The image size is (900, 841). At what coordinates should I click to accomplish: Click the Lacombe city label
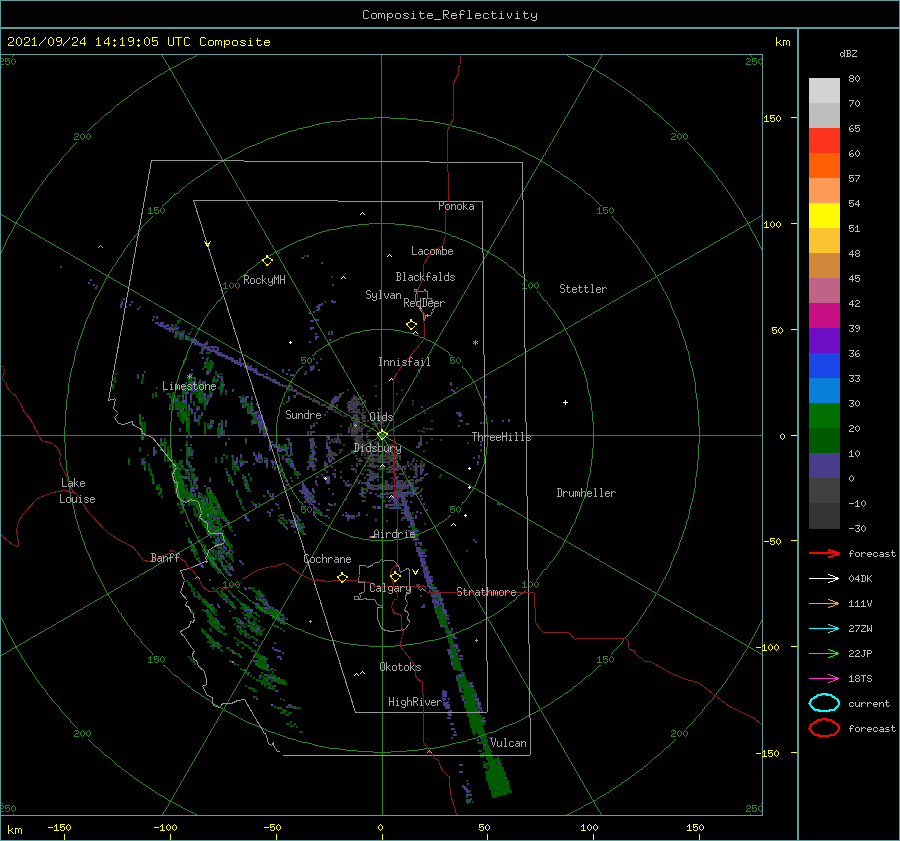pos(432,251)
